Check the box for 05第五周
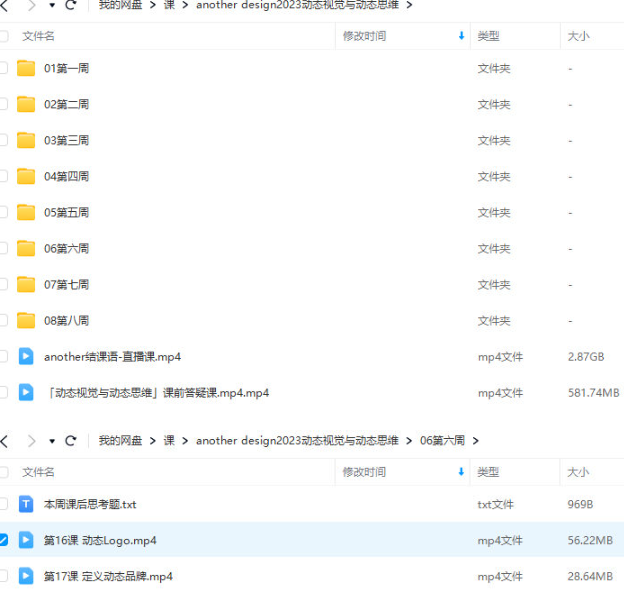624x589 pixels. (3, 212)
